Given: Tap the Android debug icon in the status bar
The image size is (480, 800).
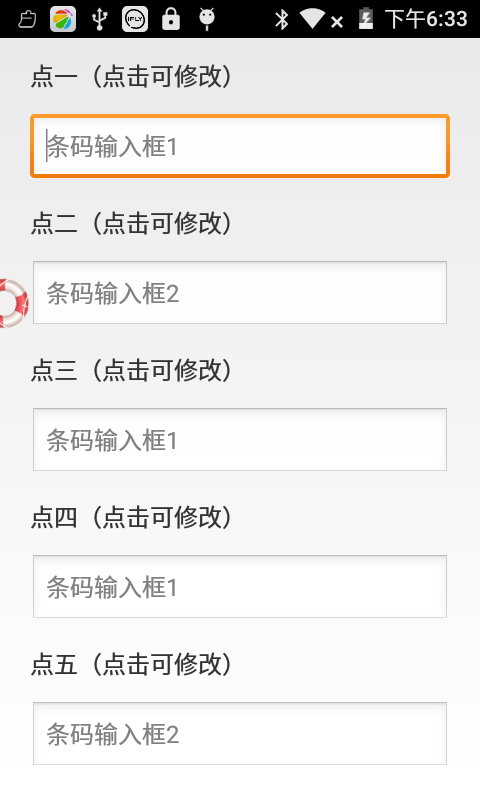Looking at the screenshot, I should tap(207, 19).
